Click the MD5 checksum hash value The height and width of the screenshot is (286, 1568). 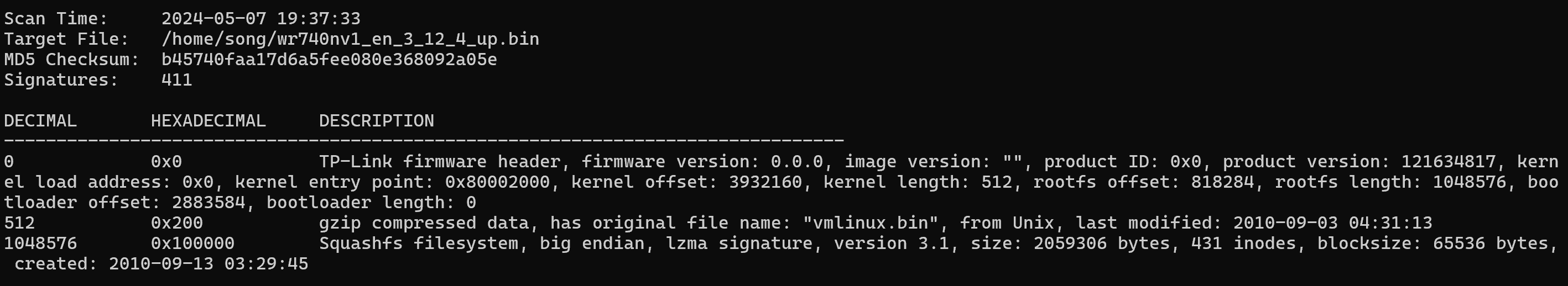pos(329,60)
